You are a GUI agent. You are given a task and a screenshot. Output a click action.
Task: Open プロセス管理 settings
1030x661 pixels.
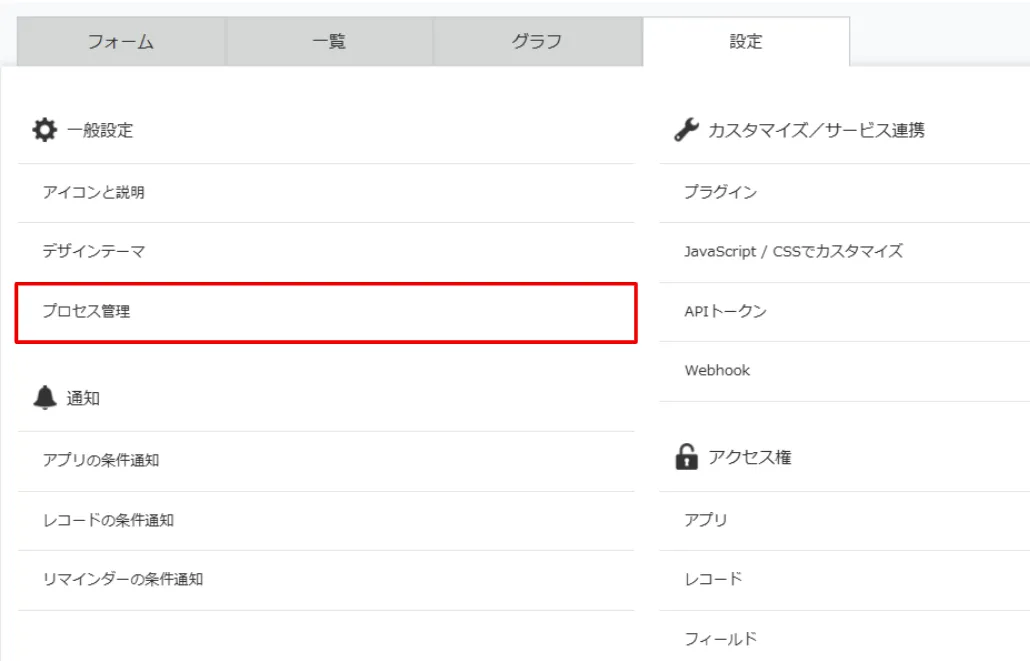tap(86, 312)
